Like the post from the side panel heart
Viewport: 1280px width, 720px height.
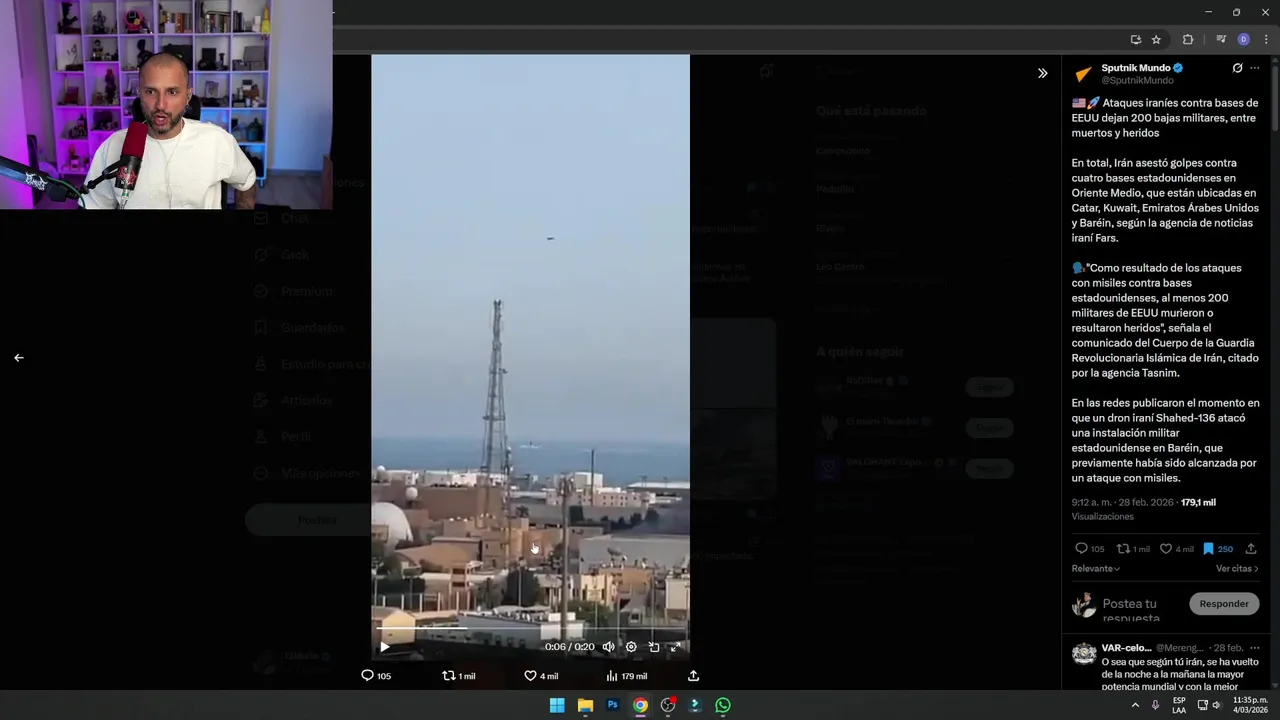point(1176,549)
